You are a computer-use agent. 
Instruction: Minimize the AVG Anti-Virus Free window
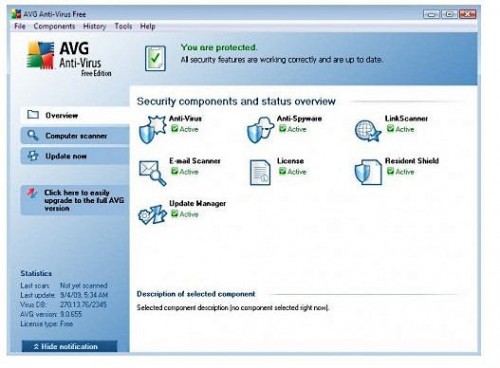coord(431,14)
